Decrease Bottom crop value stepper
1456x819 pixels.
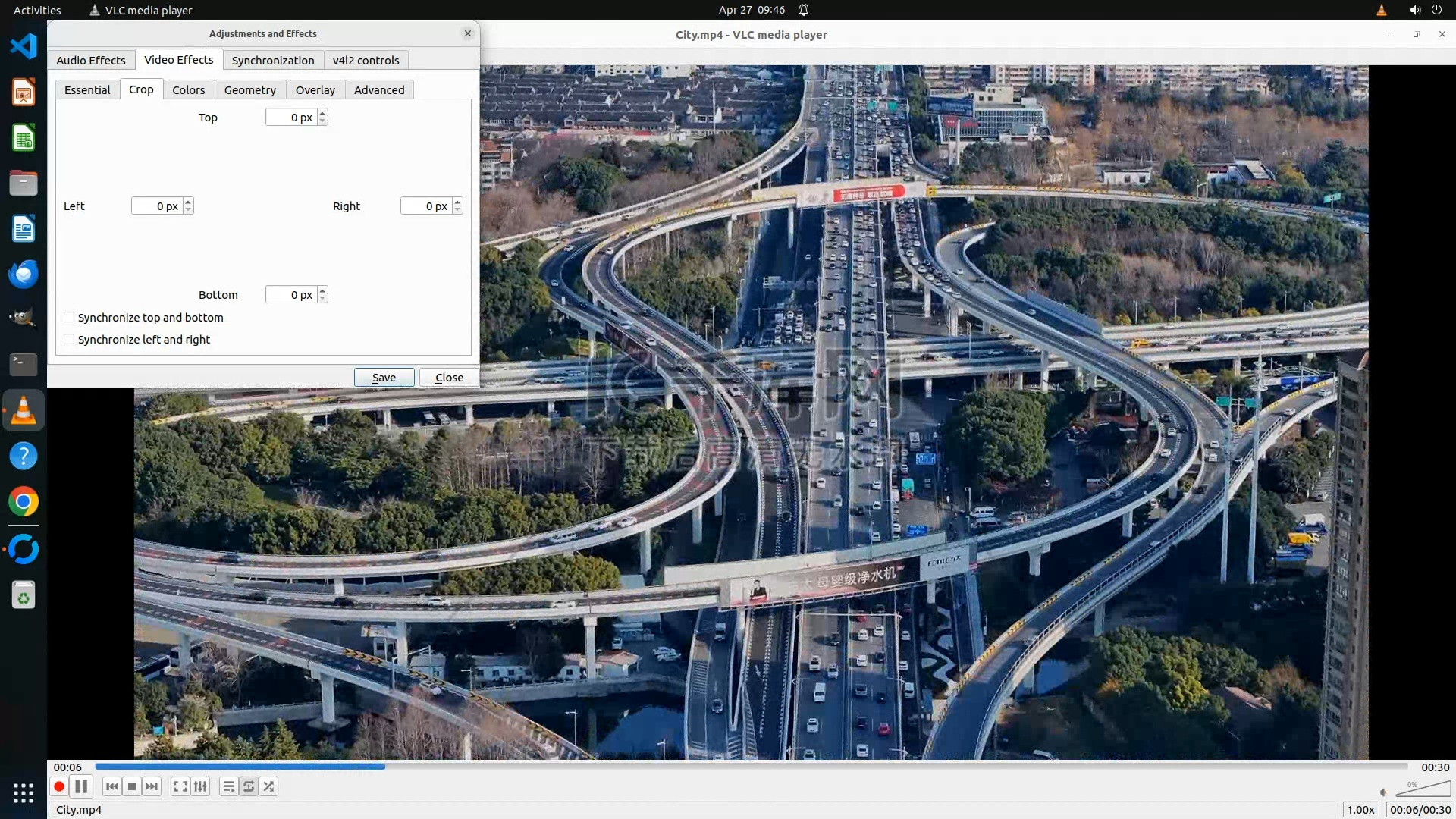coord(323,299)
